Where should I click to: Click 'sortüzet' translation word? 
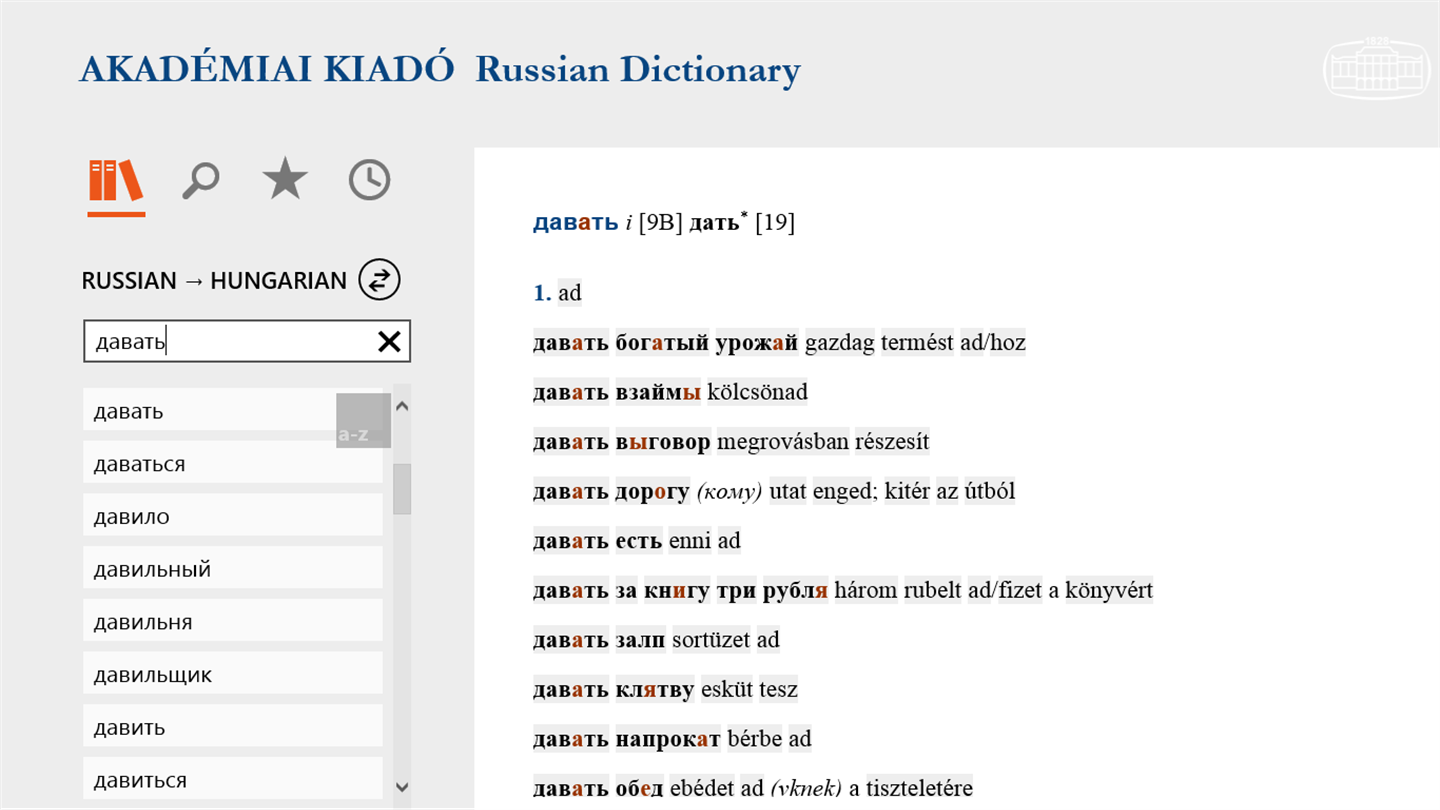tap(711, 640)
